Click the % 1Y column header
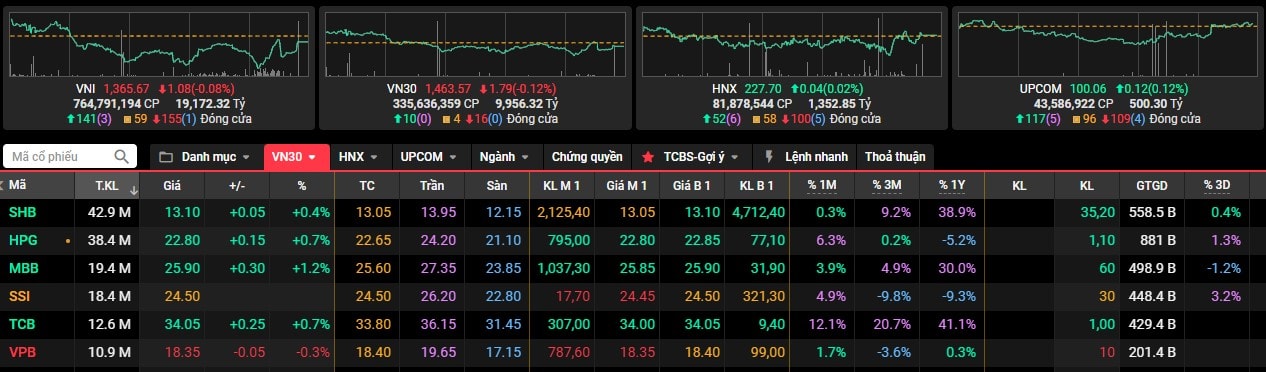Image resolution: width=1266 pixels, height=372 pixels. [952, 185]
